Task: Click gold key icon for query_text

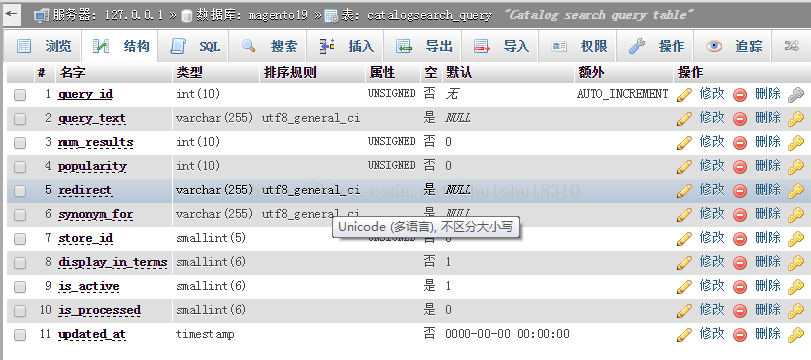Action: pos(795,119)
